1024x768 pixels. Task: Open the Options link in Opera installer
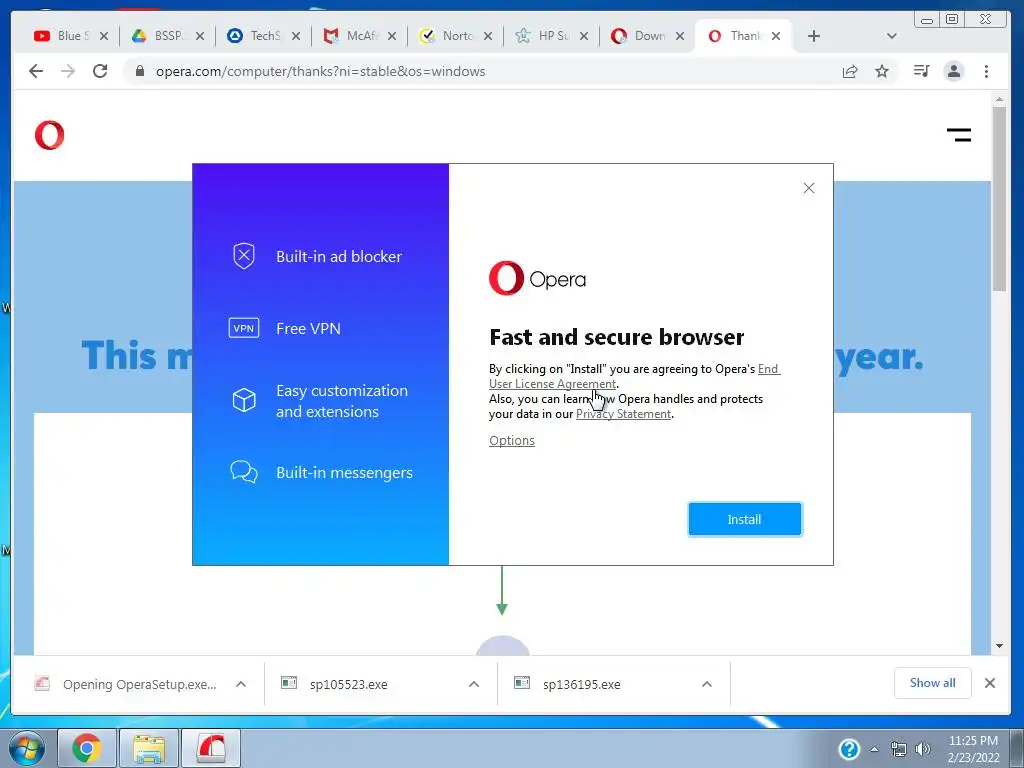click(x=512, y=440)
